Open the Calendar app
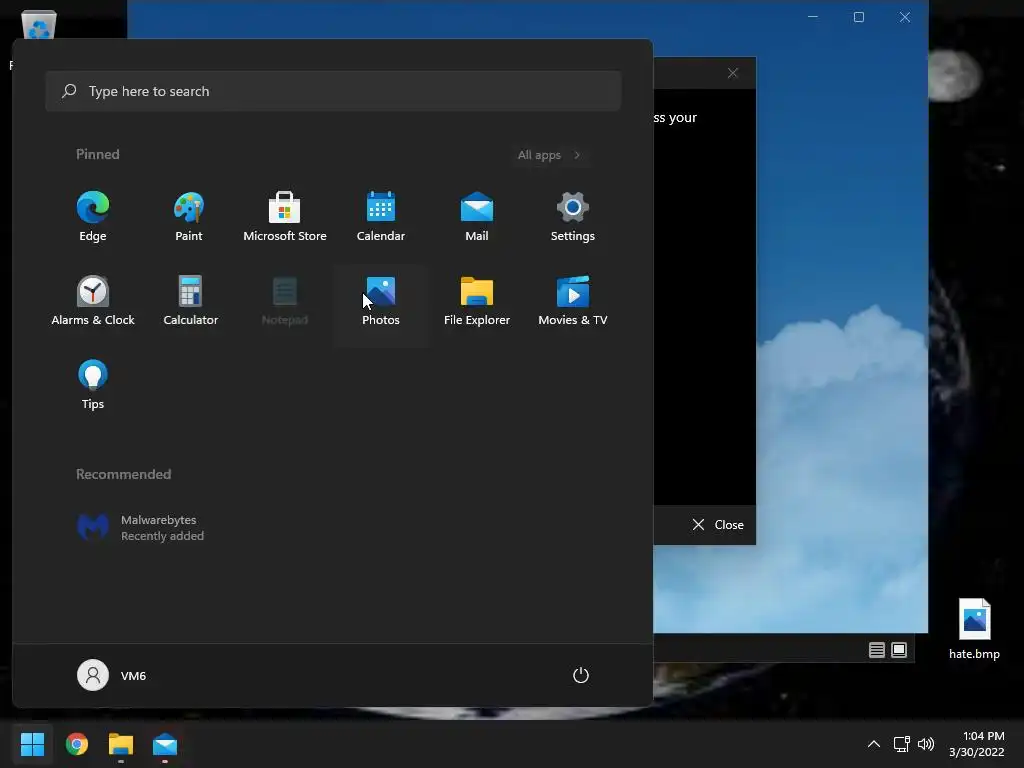This screenshot has width=1024, height=768. point(381,217)
